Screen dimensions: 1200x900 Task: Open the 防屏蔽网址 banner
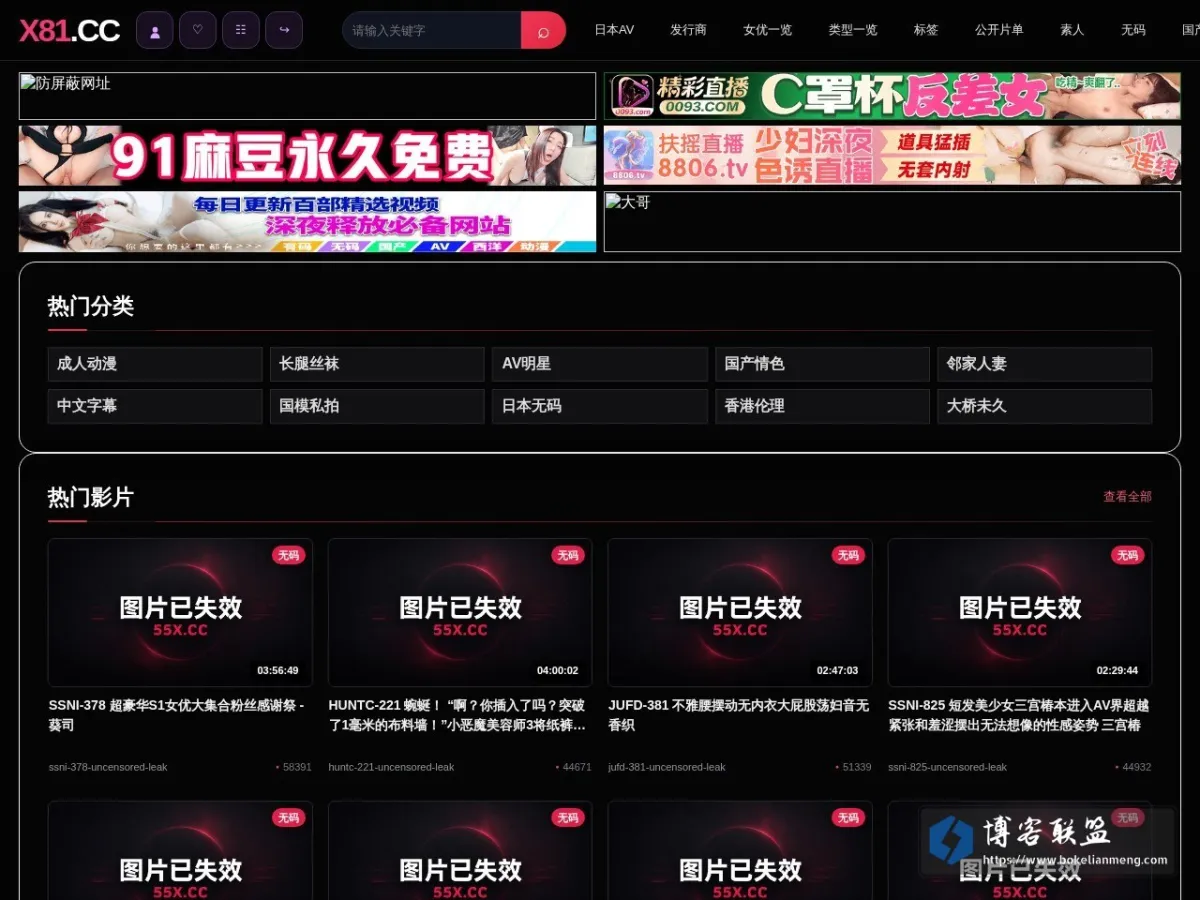point(307,96)
